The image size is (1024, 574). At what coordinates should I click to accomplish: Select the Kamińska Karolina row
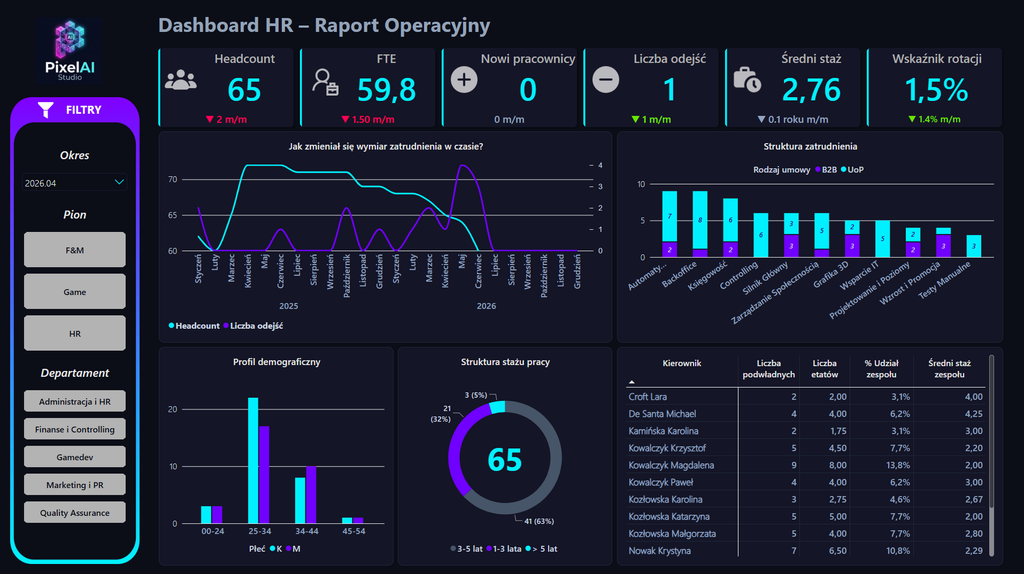click(805, 431)
